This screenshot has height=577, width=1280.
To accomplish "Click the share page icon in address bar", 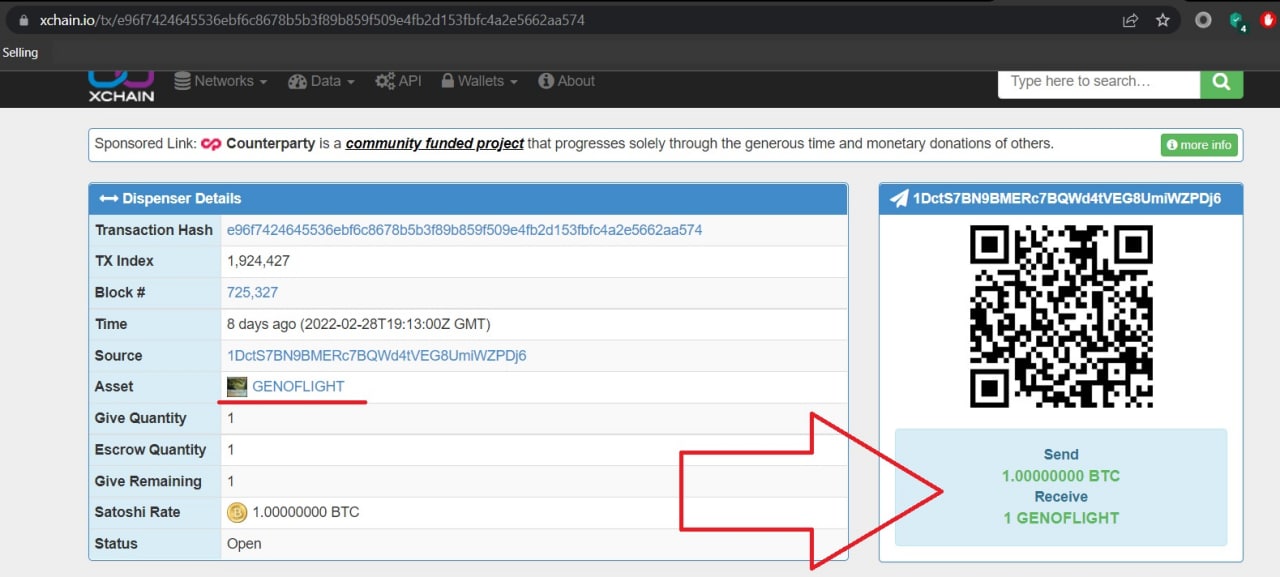I will coord(1131,20).
